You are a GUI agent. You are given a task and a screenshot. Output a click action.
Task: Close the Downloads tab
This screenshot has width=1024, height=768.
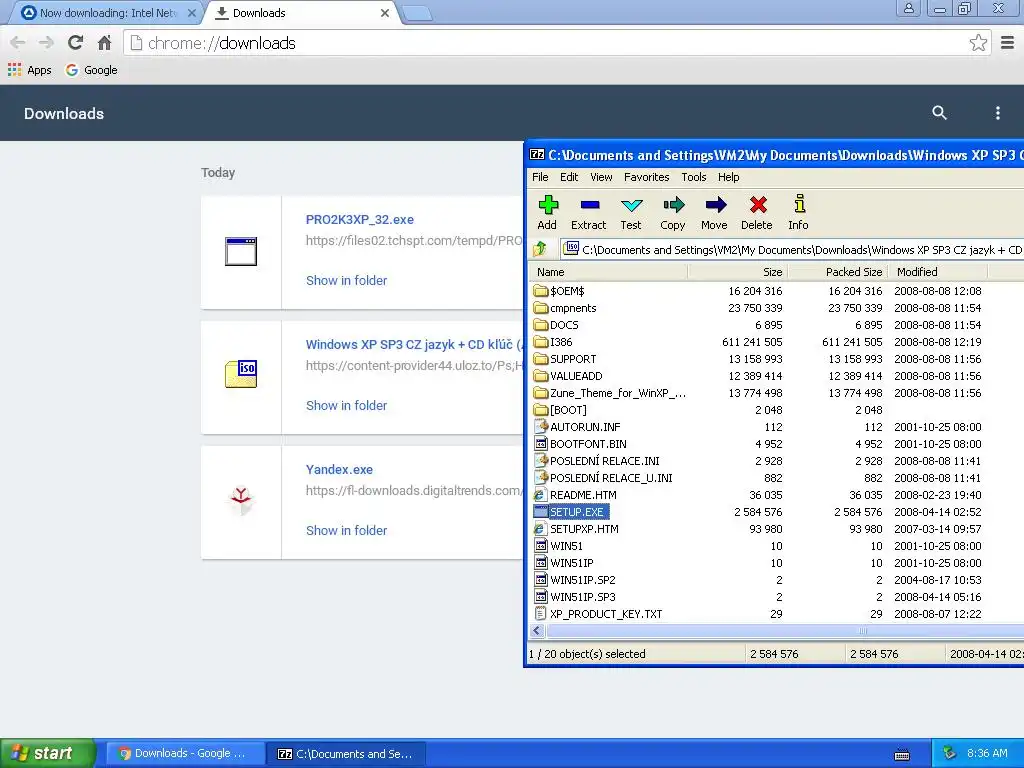385,13
